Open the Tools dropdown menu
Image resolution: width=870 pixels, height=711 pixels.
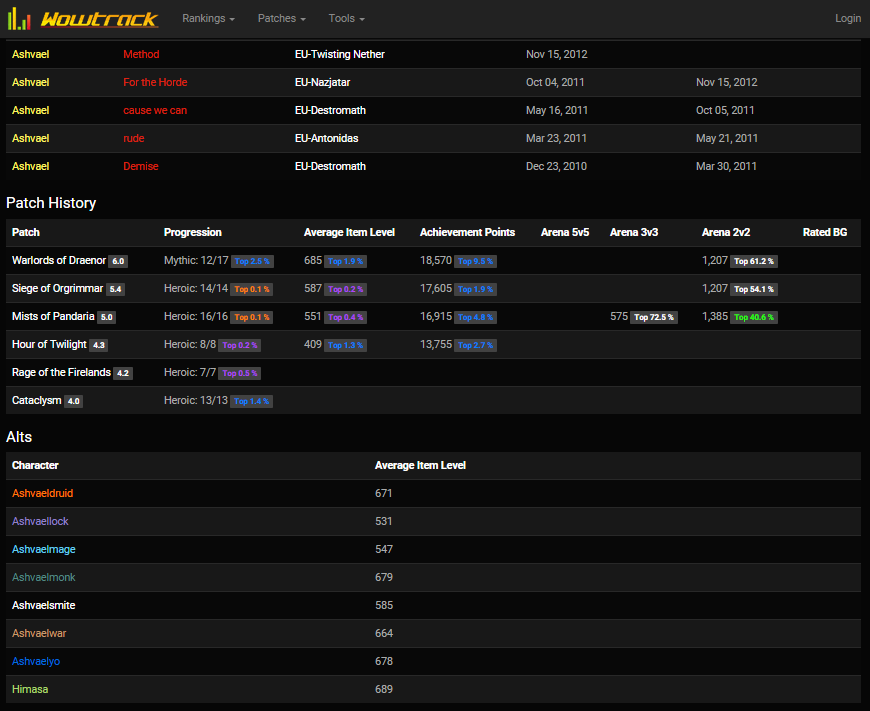[346, 18]
